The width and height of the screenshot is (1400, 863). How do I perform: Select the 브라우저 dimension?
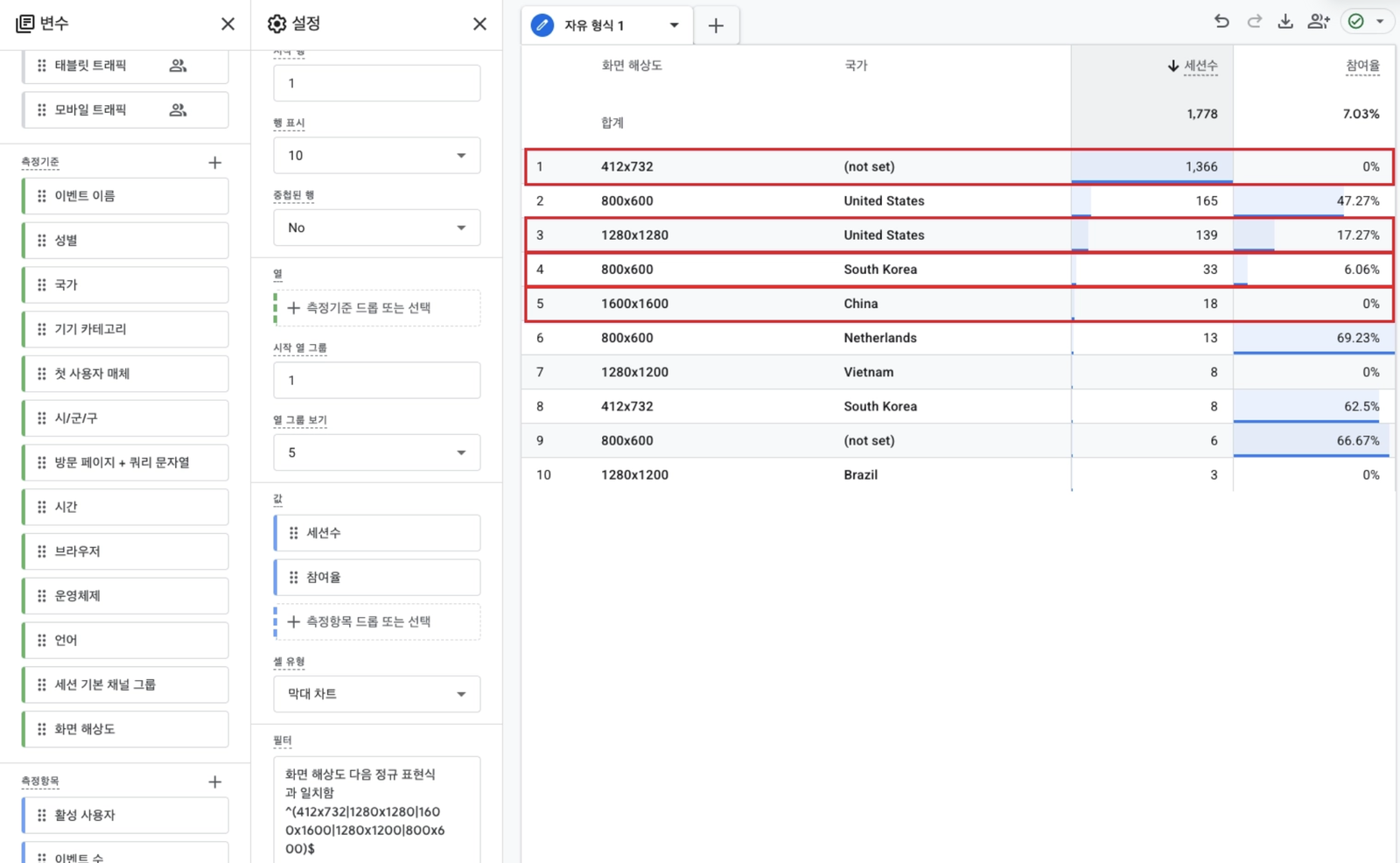126,551
